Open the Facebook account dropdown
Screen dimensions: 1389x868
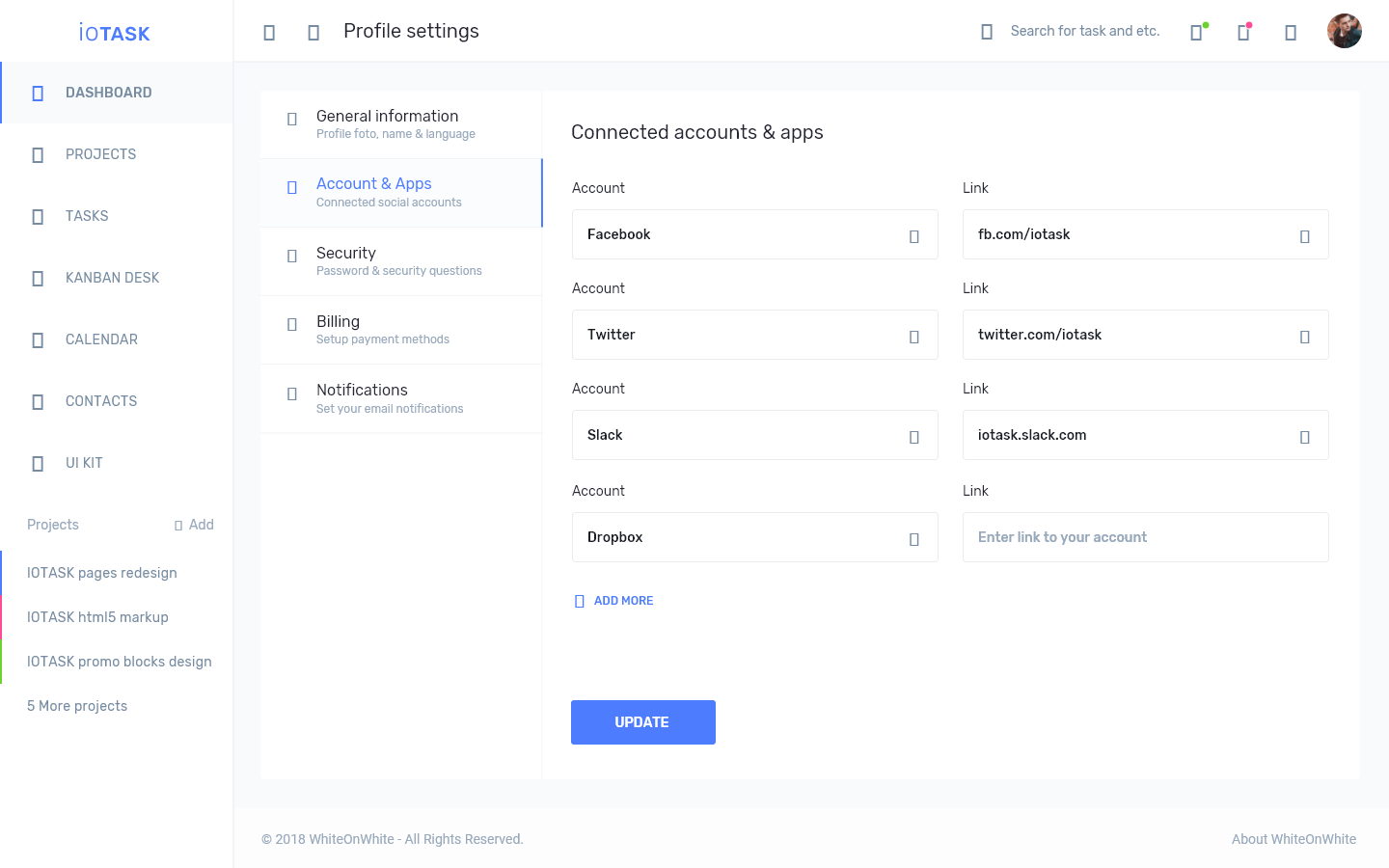click(x=754, y=234)
